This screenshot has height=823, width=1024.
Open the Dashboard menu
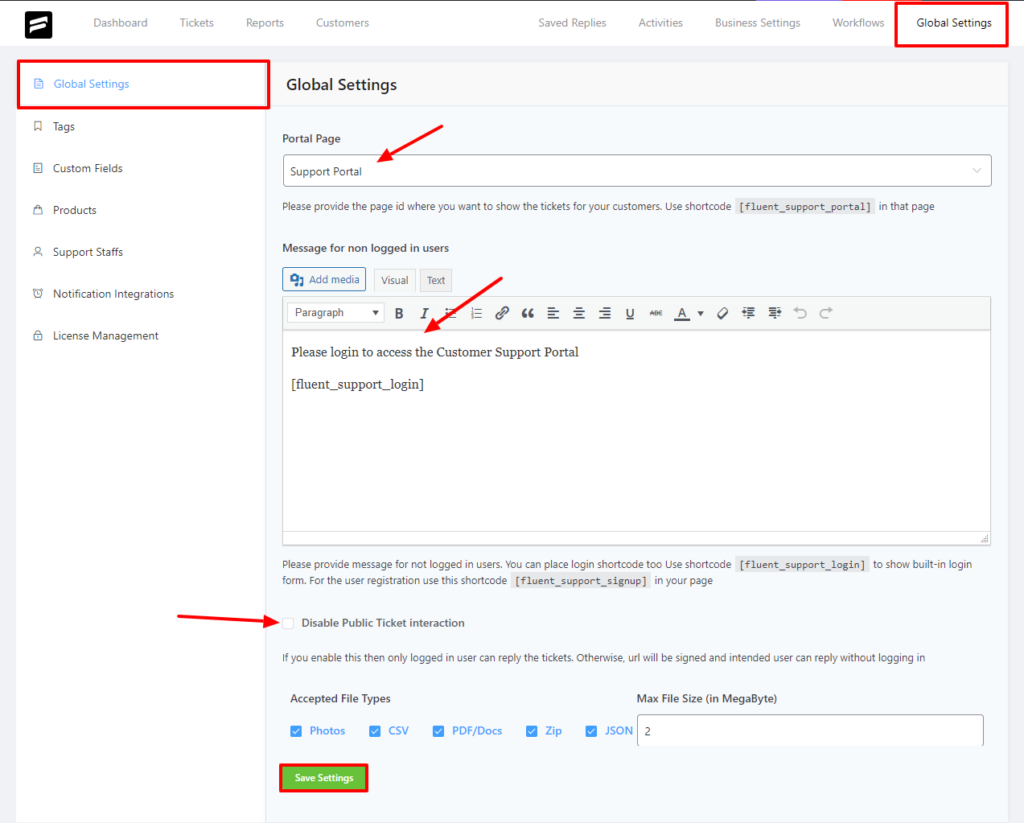click(x=120, y=23)
